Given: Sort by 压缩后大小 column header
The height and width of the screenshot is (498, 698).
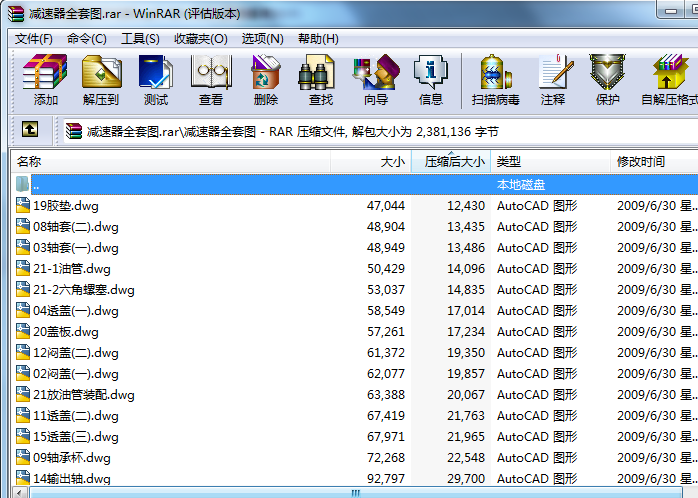Looking at the screenshot, I should pyautogui.click(x=450, y=162).
